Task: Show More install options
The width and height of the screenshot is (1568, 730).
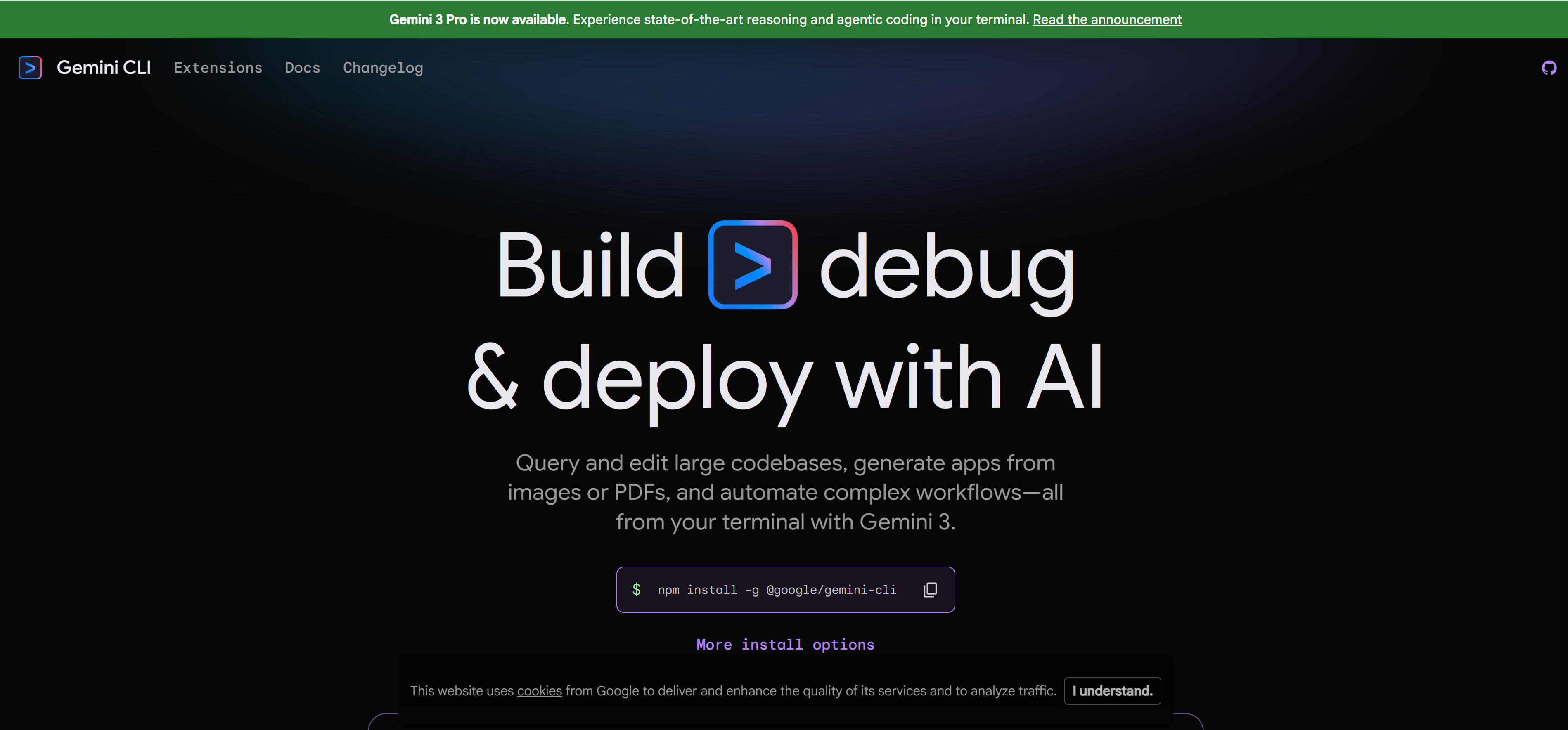Action: click(784, 644)
